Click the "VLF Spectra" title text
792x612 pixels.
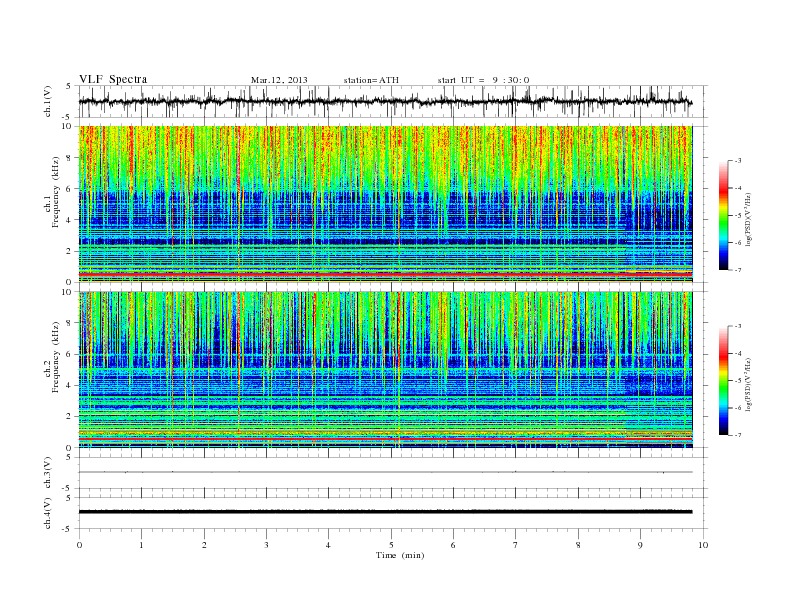(x=113, y=79)
